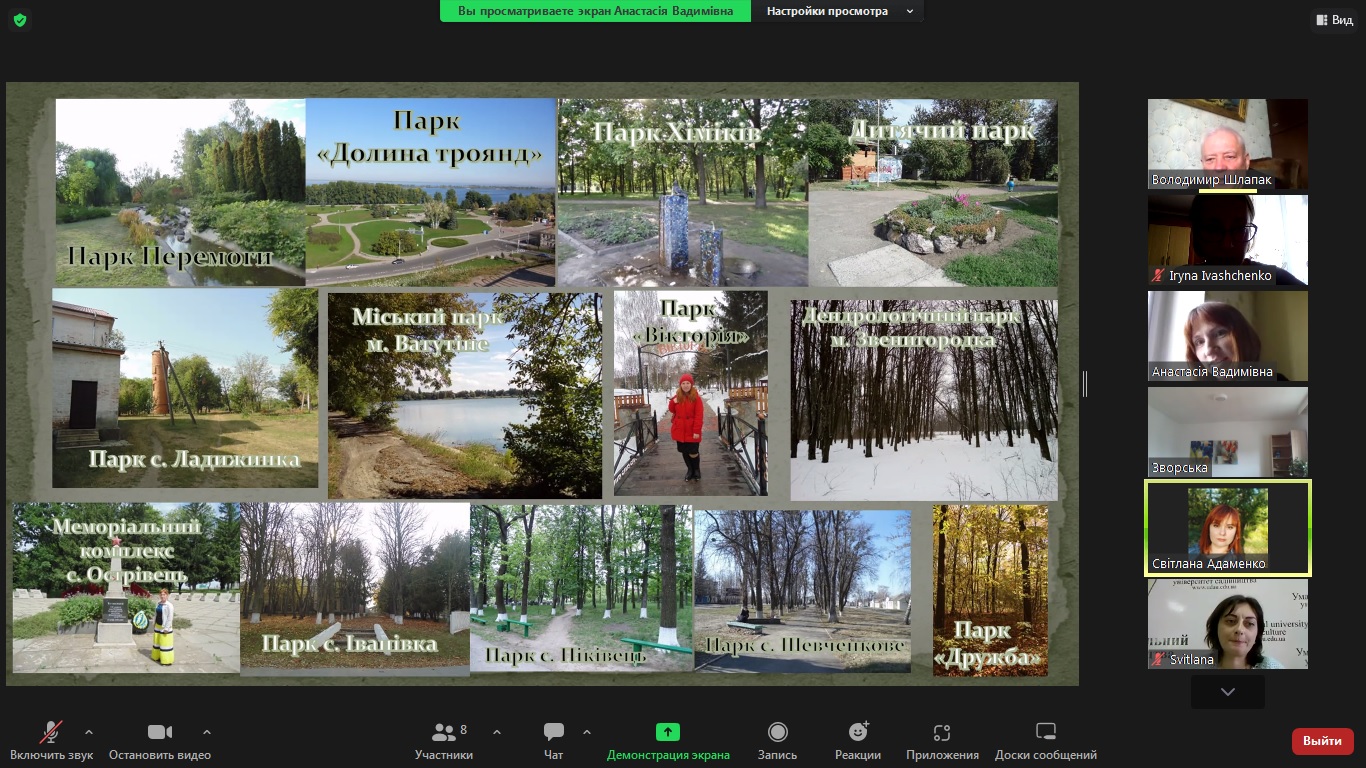
Task: Open Настройки просмотра view options dropdown
Action: coord(840,11)
